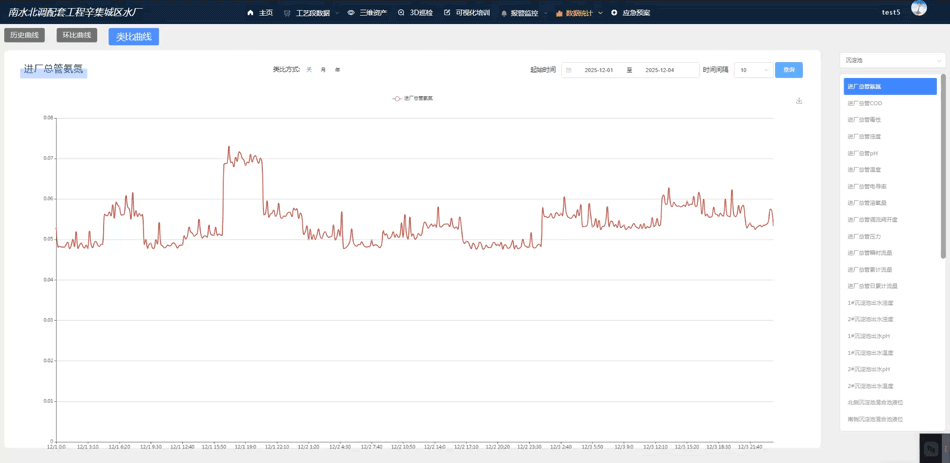Expand the 数据统计 menu

579,13
